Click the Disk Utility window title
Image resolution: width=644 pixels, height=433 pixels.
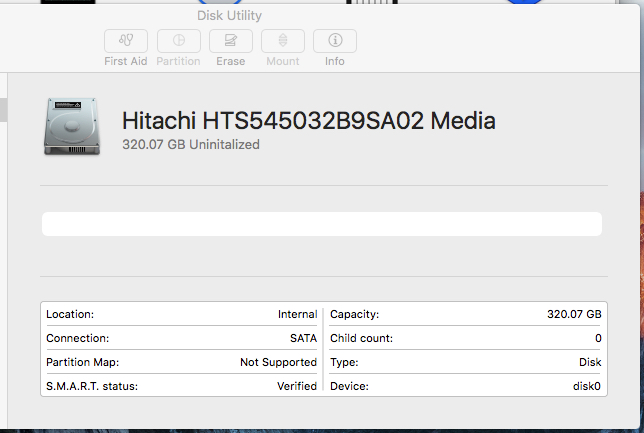click(229, 16)
